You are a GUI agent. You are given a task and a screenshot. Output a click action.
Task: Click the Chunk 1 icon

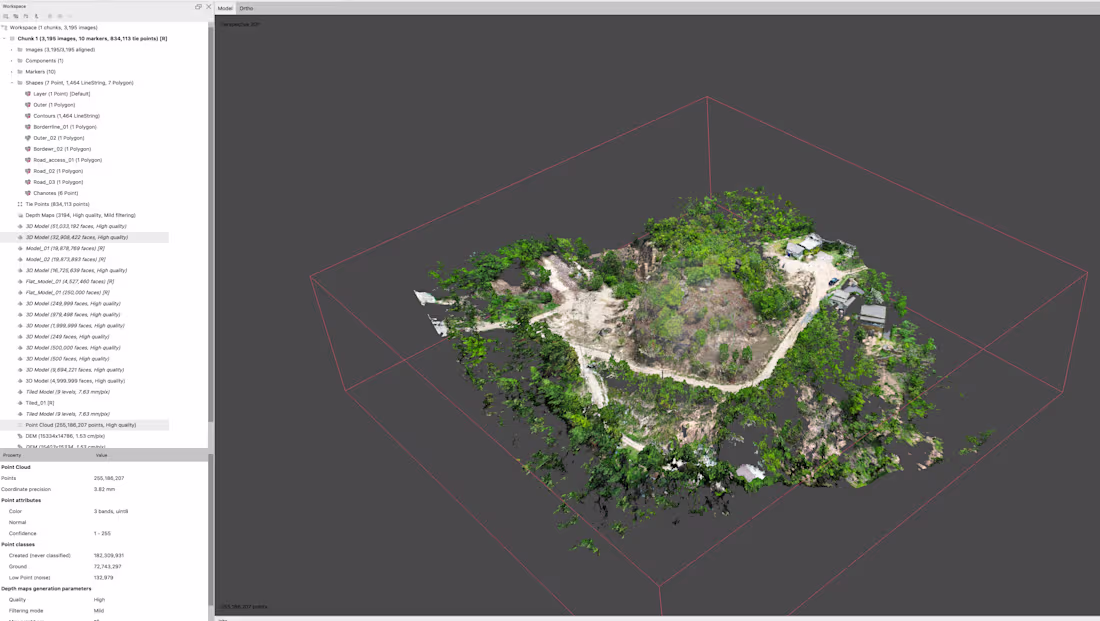(12, 39)
